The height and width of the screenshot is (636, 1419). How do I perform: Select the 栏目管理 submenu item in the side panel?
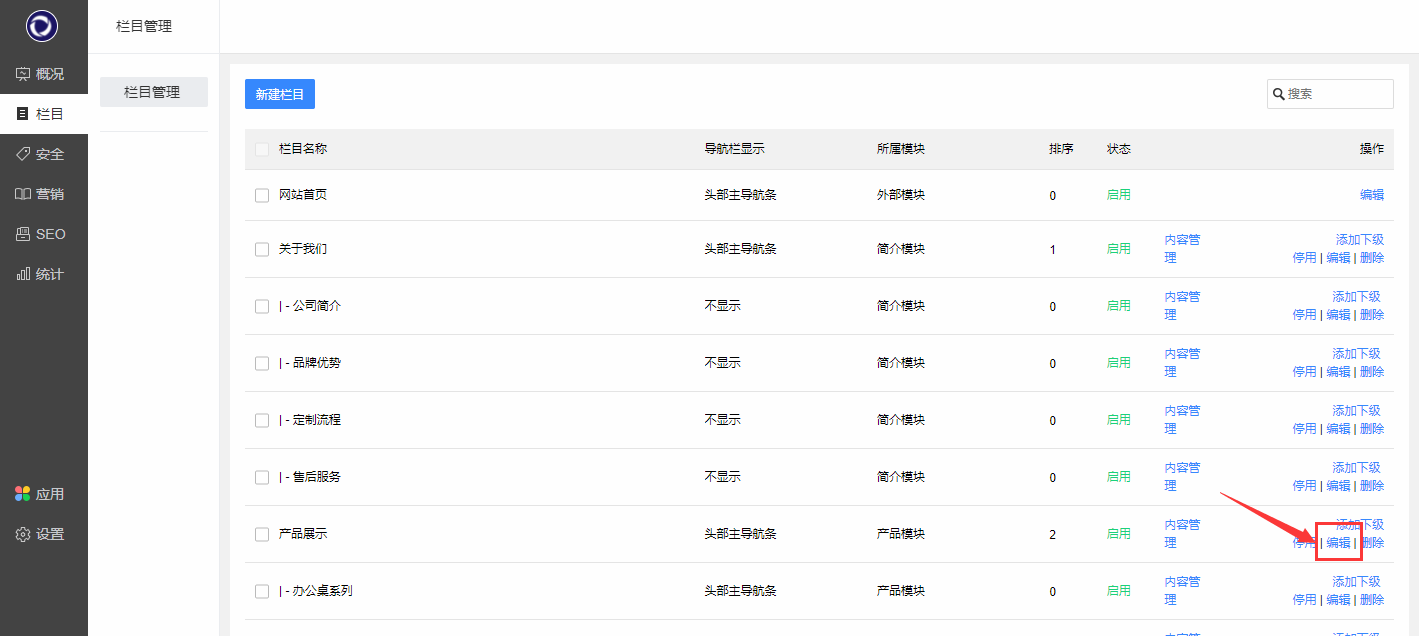(153, 92)
